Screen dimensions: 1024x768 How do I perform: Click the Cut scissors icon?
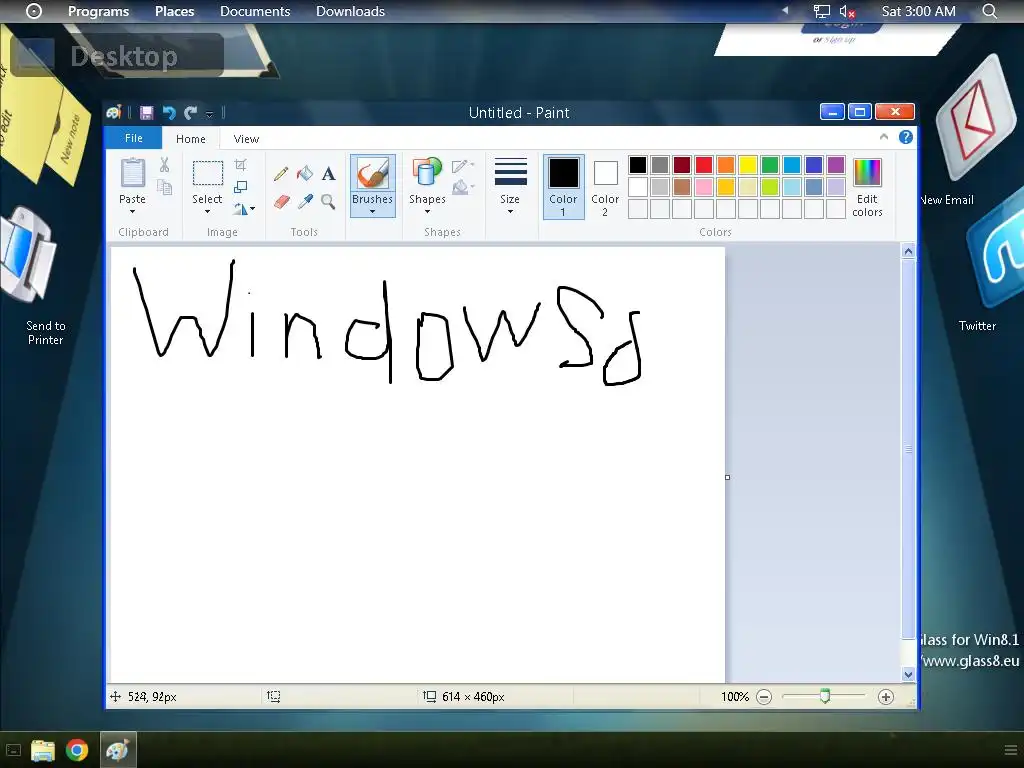(x=165, y=165)
